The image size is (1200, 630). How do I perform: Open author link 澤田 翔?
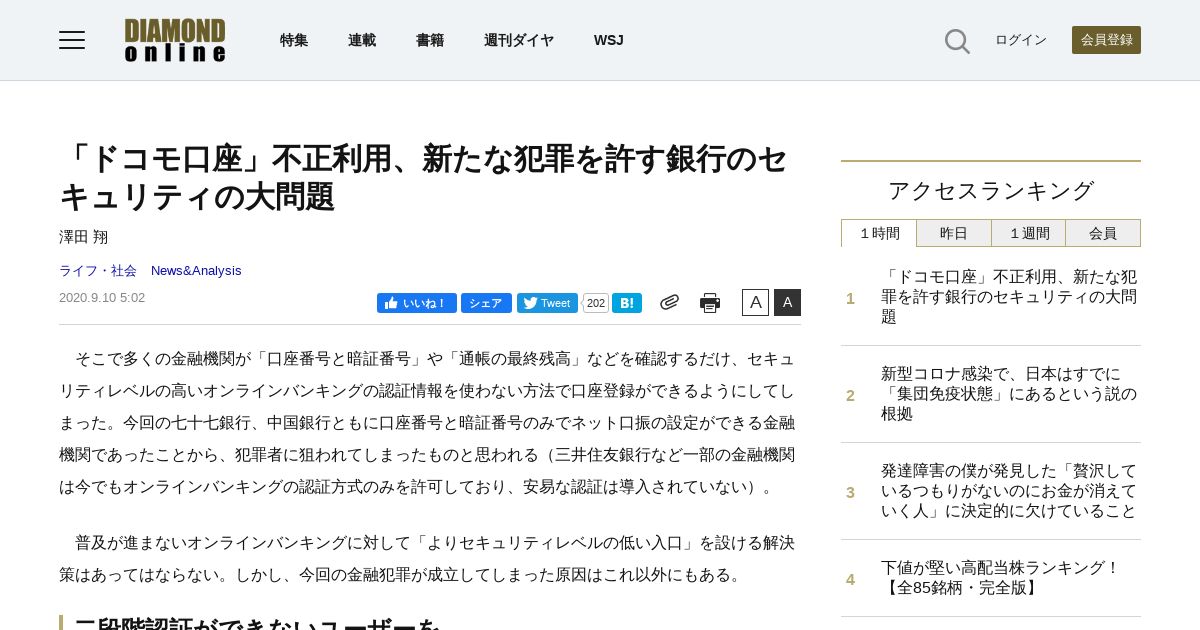[x=83, y=237]
